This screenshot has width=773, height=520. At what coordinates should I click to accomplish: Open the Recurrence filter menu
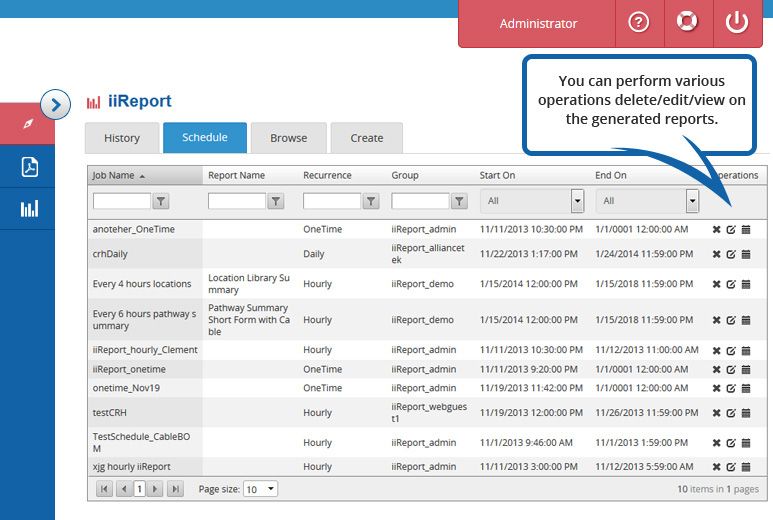coord(371,201)
